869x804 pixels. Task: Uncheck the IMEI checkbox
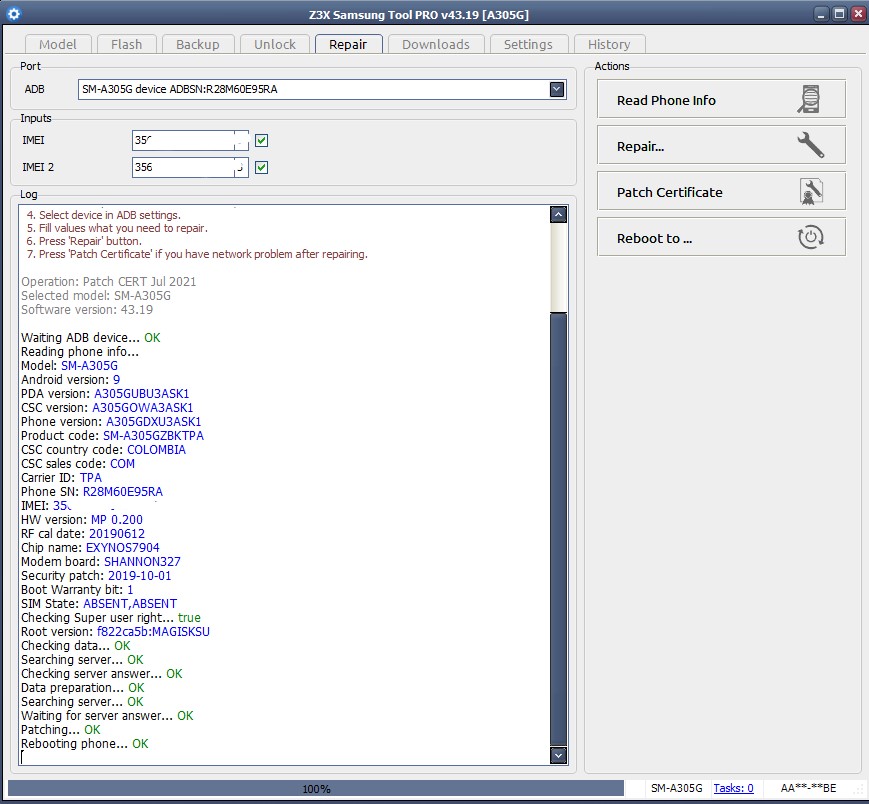[262, 141]
